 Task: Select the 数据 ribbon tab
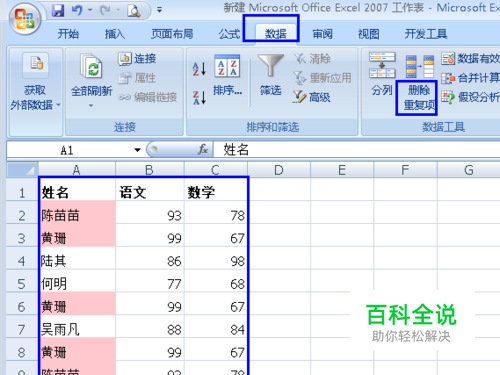pos(276,34)
